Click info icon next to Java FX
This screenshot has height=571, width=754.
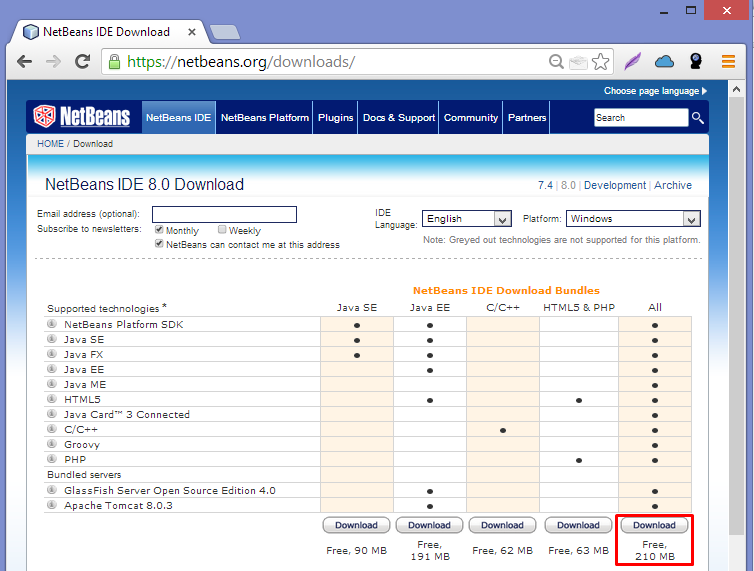pyautogui.click(x=52, y=354)
